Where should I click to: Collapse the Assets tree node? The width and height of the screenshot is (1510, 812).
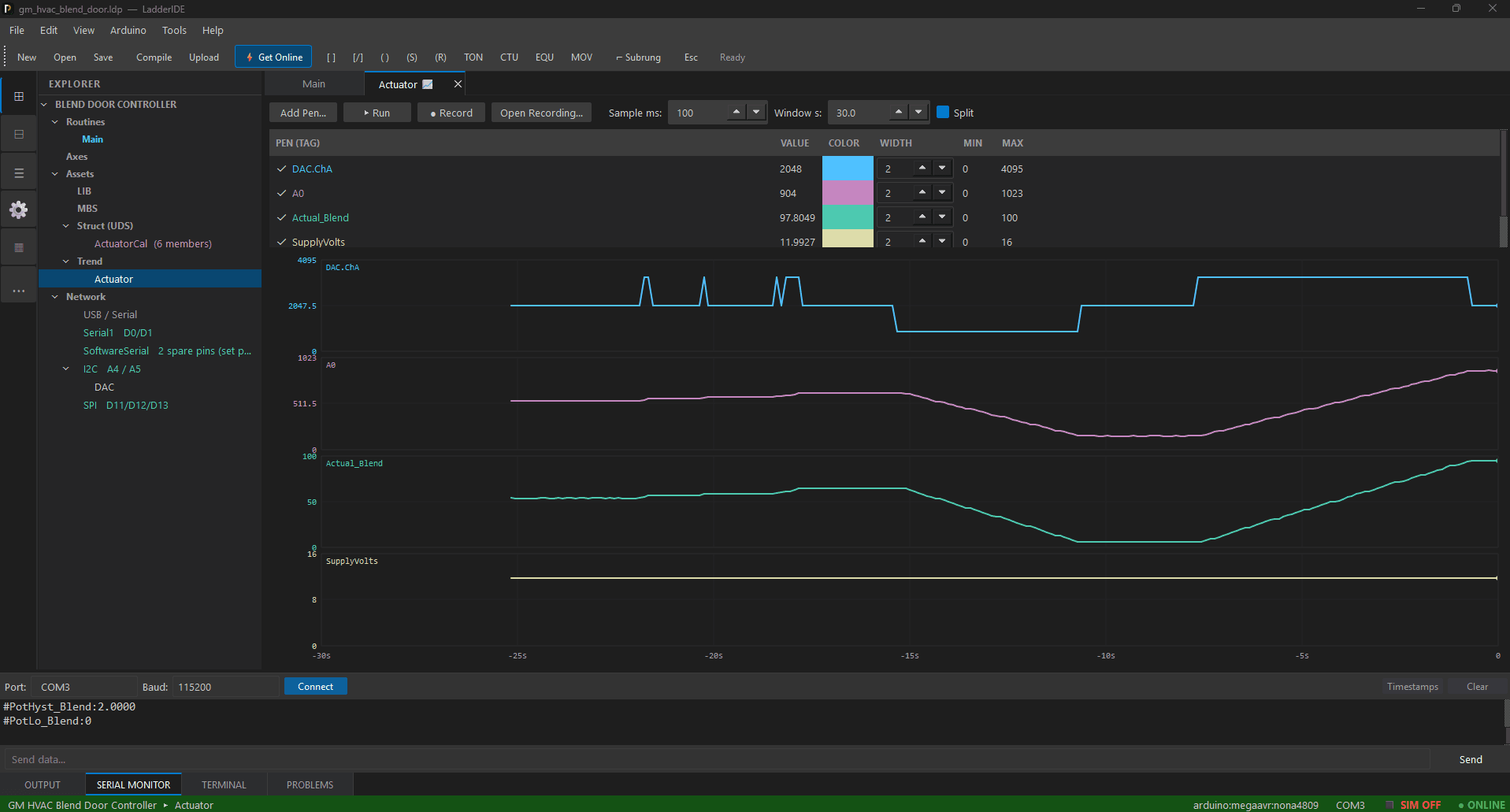55,174
